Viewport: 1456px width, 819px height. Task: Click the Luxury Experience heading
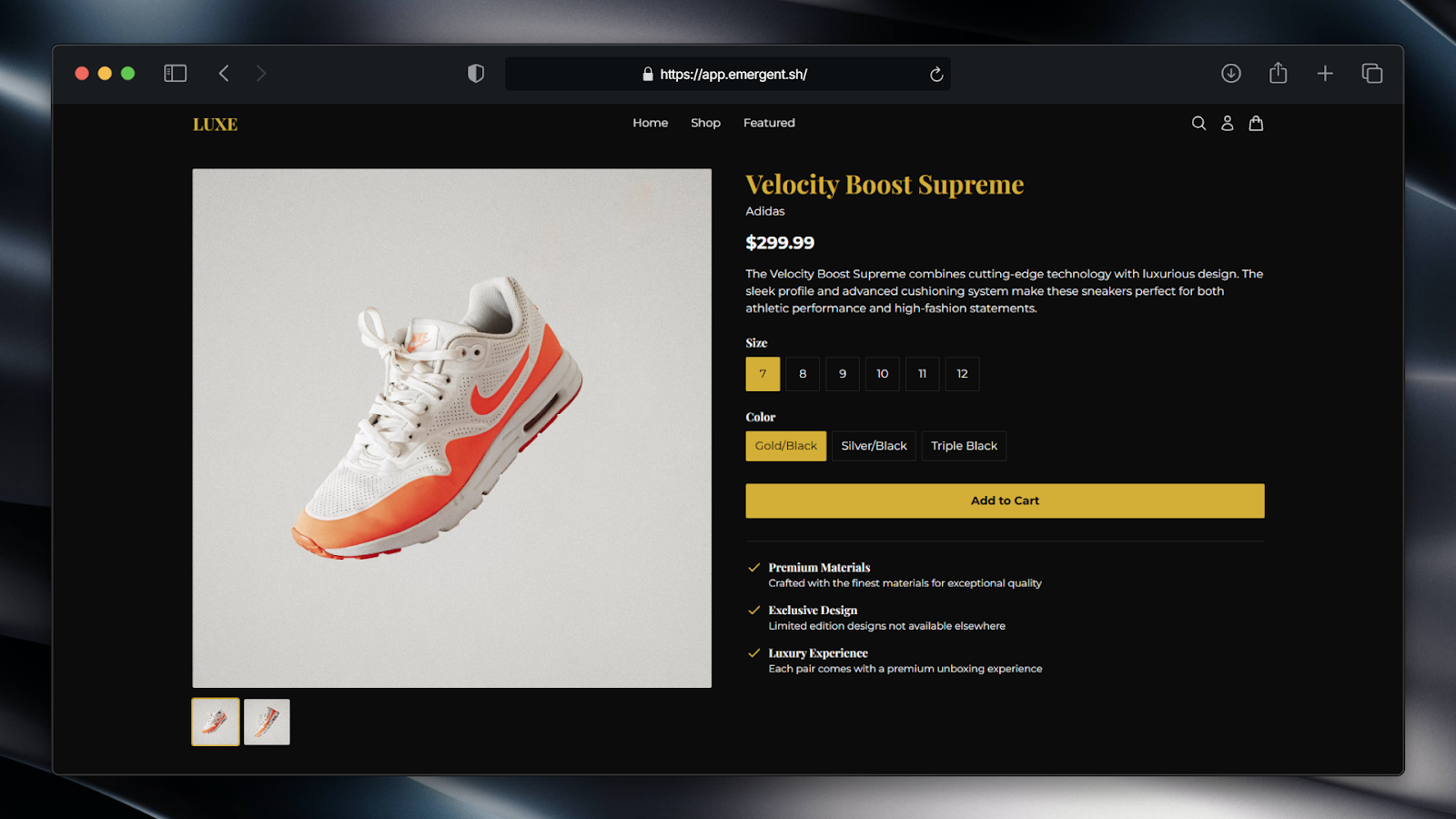pyautogui.click(x=818, y=653)
